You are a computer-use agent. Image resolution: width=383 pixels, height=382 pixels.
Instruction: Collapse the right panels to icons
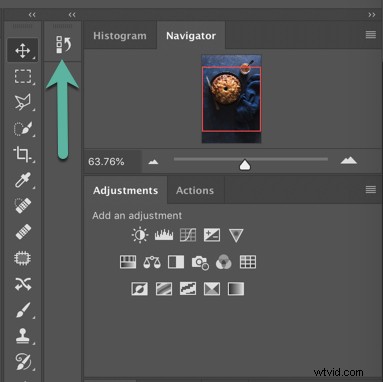[x=372, y=15]
